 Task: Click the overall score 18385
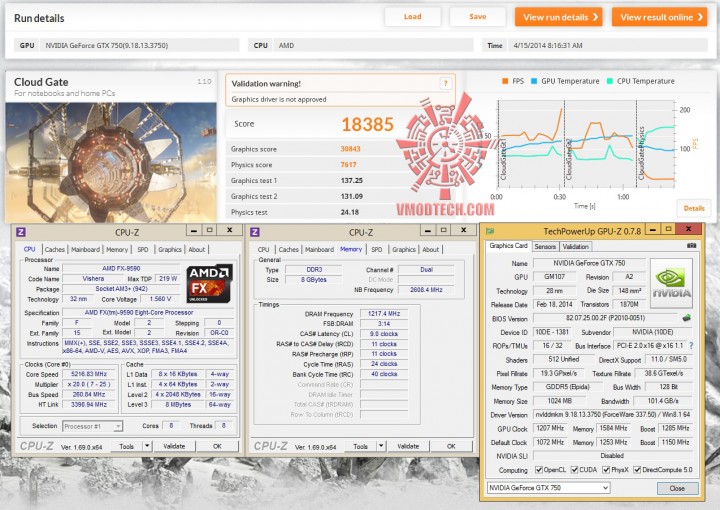point(367,124)
